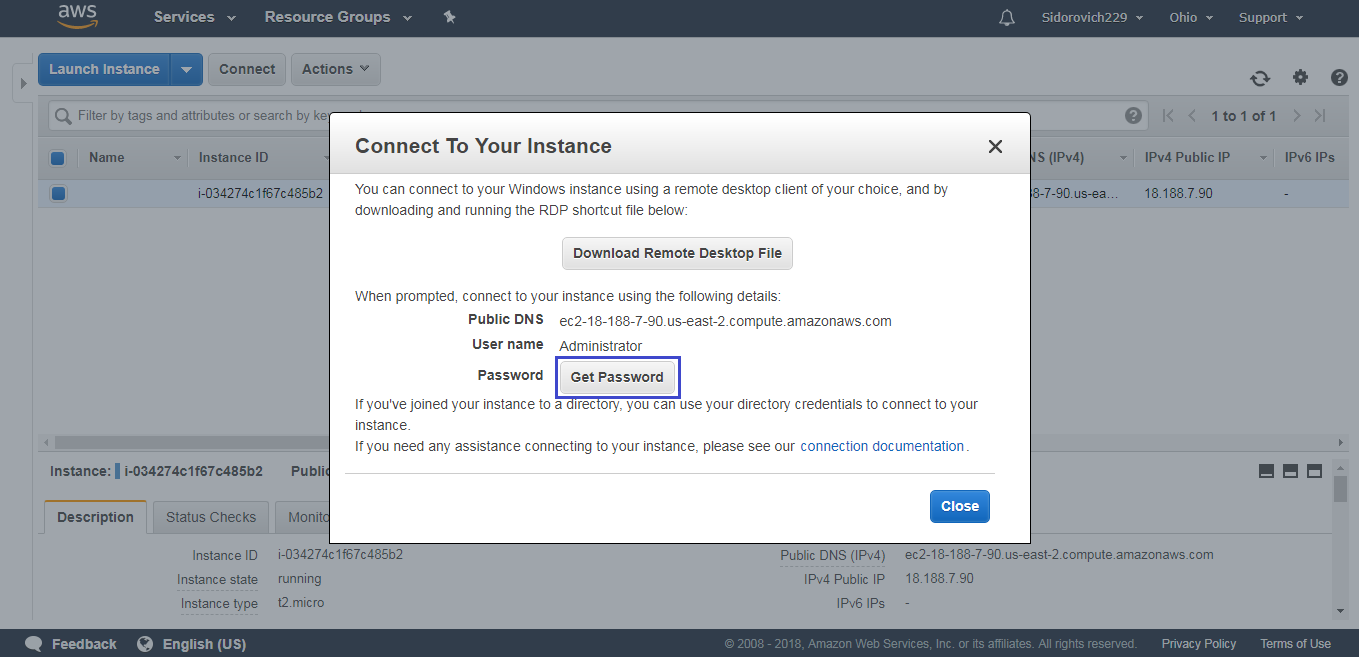Open the Actions dropdown menu

pyautogui.click(x=336, y=69)
